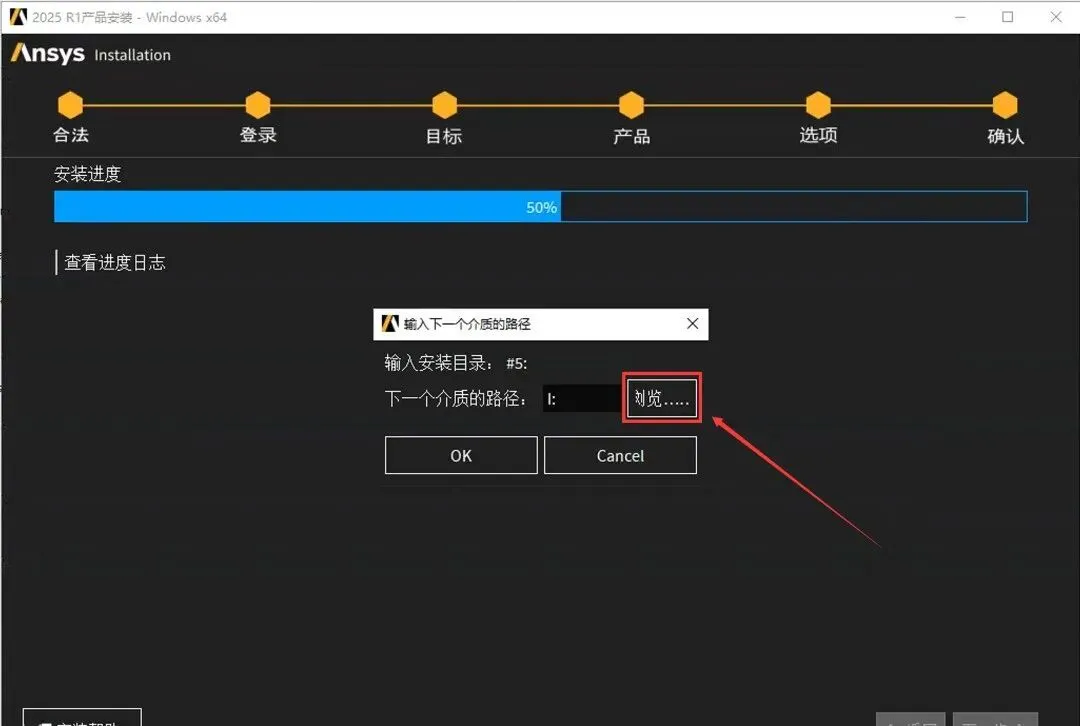Confirm the media path with OK
1080x726 pixels.
pyautogui.click(x=461, y=455)
